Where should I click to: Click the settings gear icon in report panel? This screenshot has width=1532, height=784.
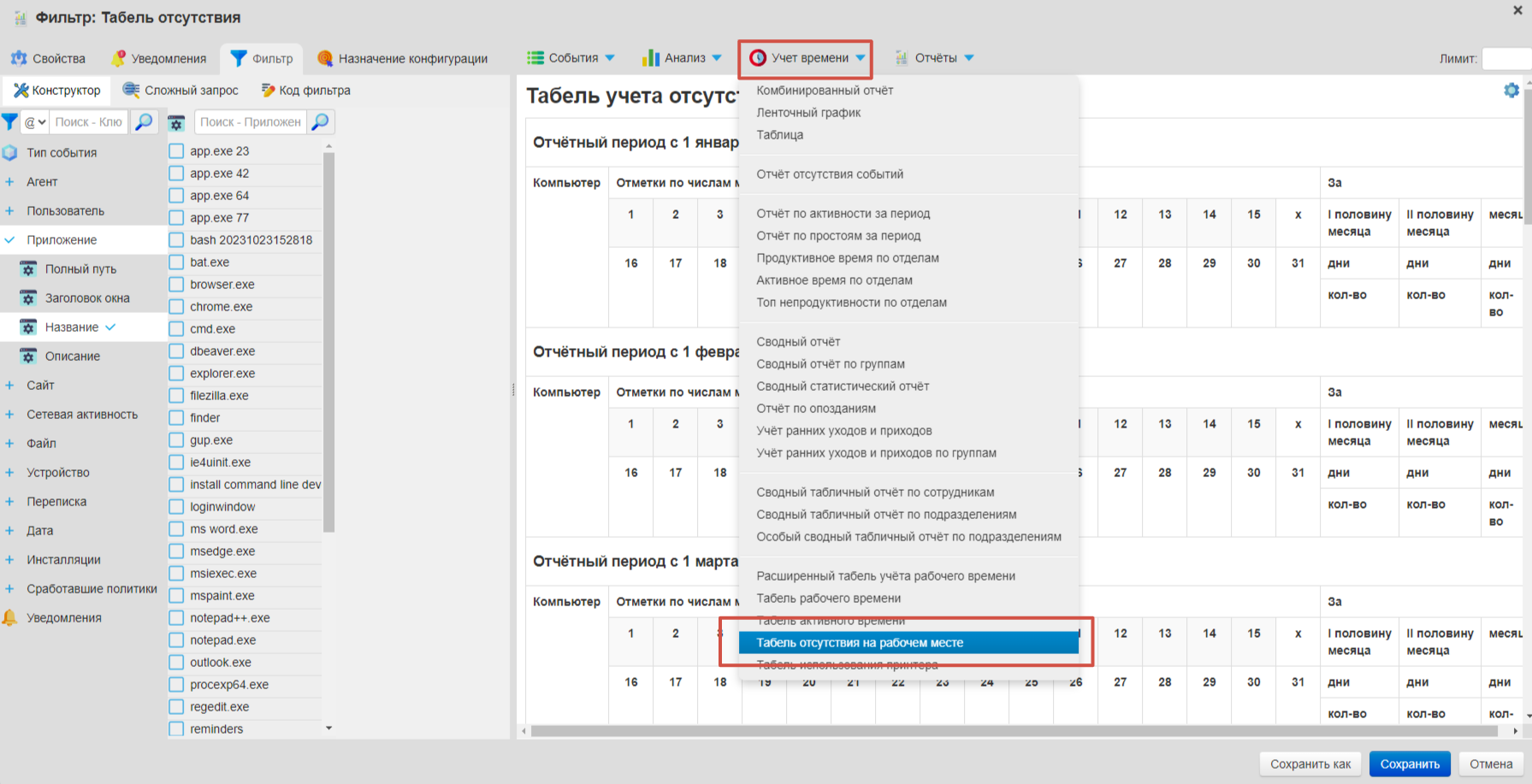pos(1511,91)
